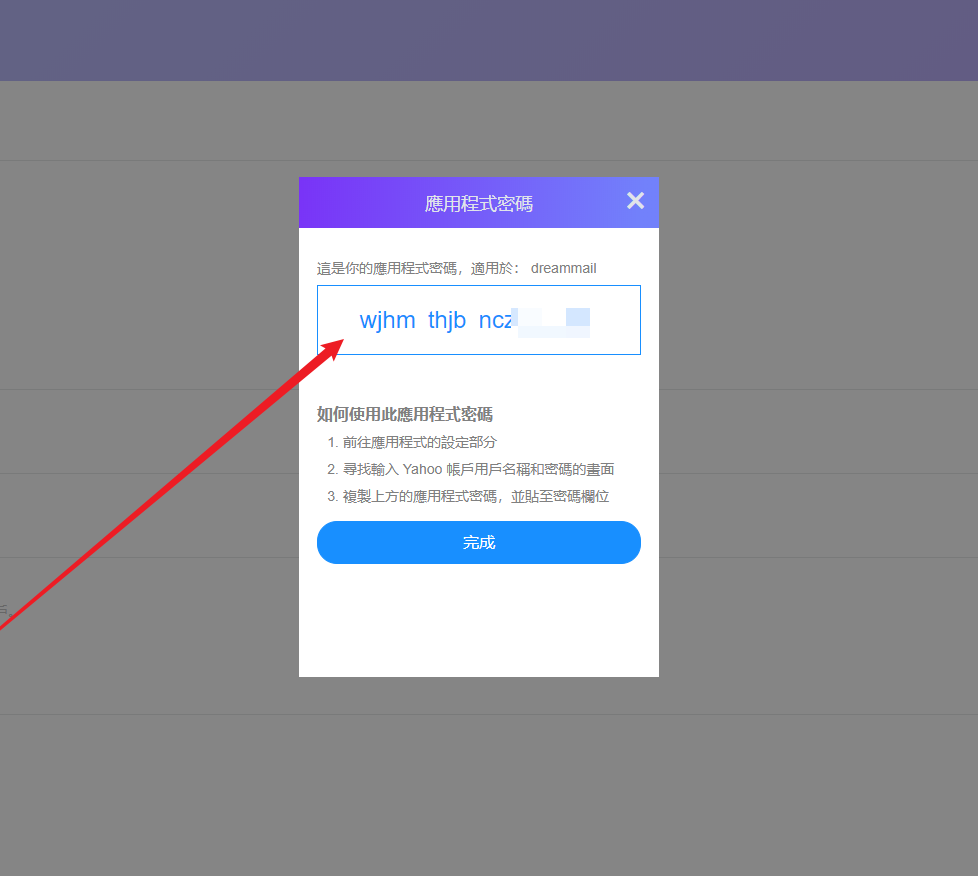Close the 應用程式密碼 dialog
978x876 pixels.
(x=635, y=200)
